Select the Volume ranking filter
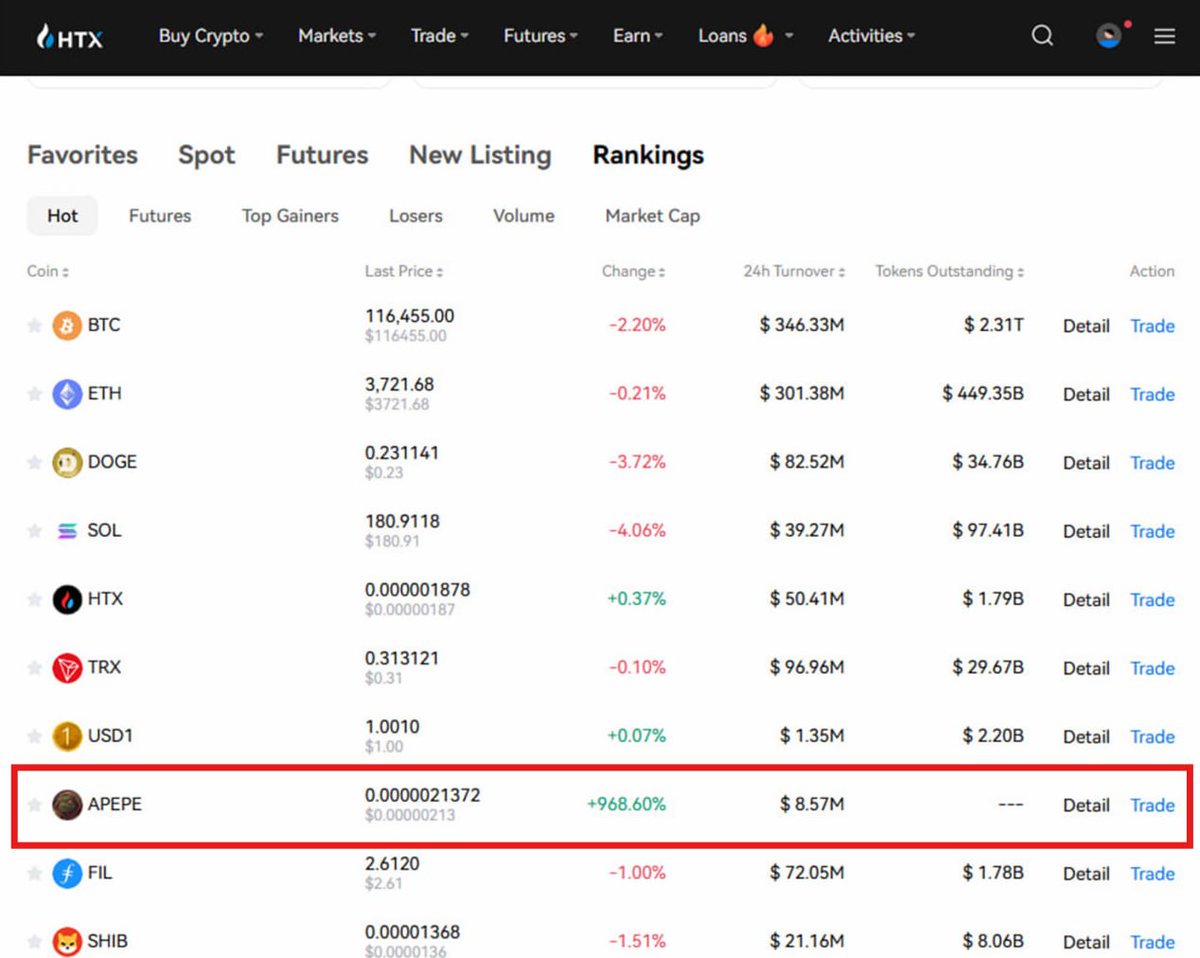 pyautogui.click(x=523, y=216)
